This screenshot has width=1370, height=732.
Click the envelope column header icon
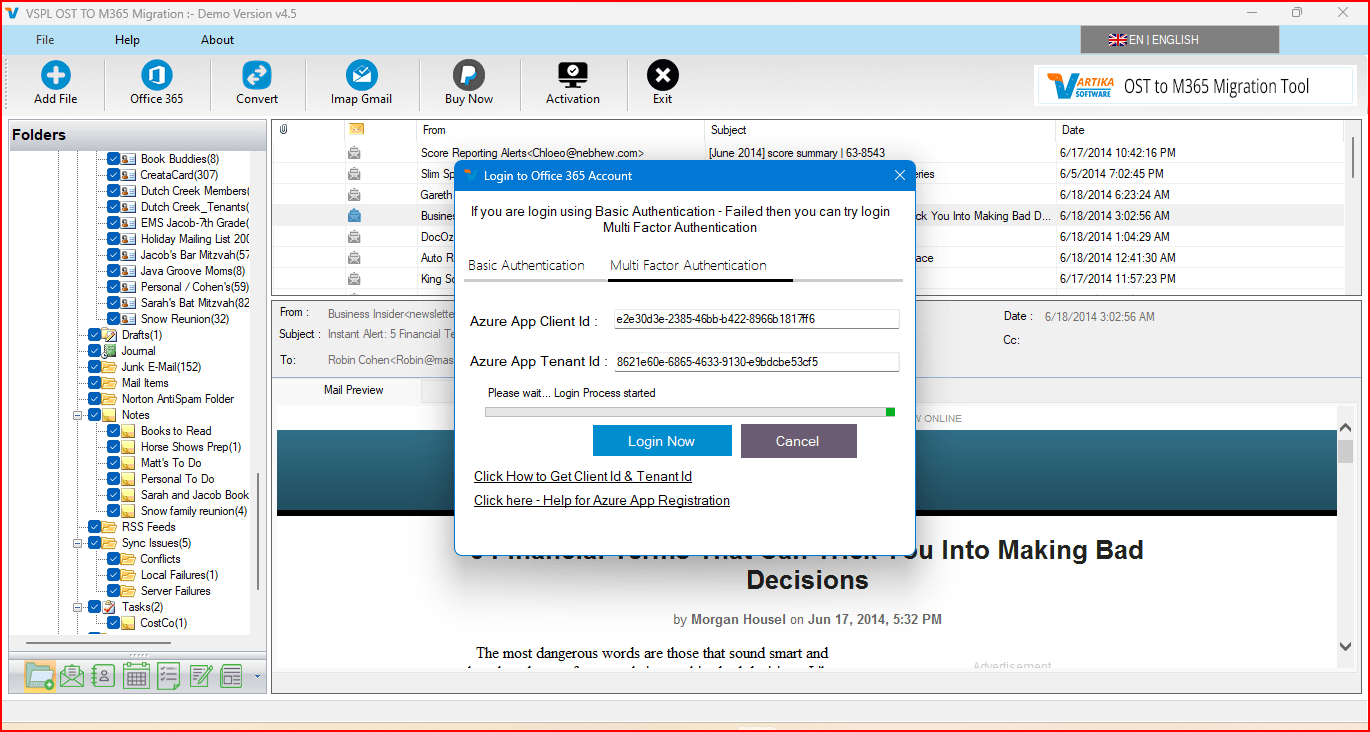coord(356,130)
